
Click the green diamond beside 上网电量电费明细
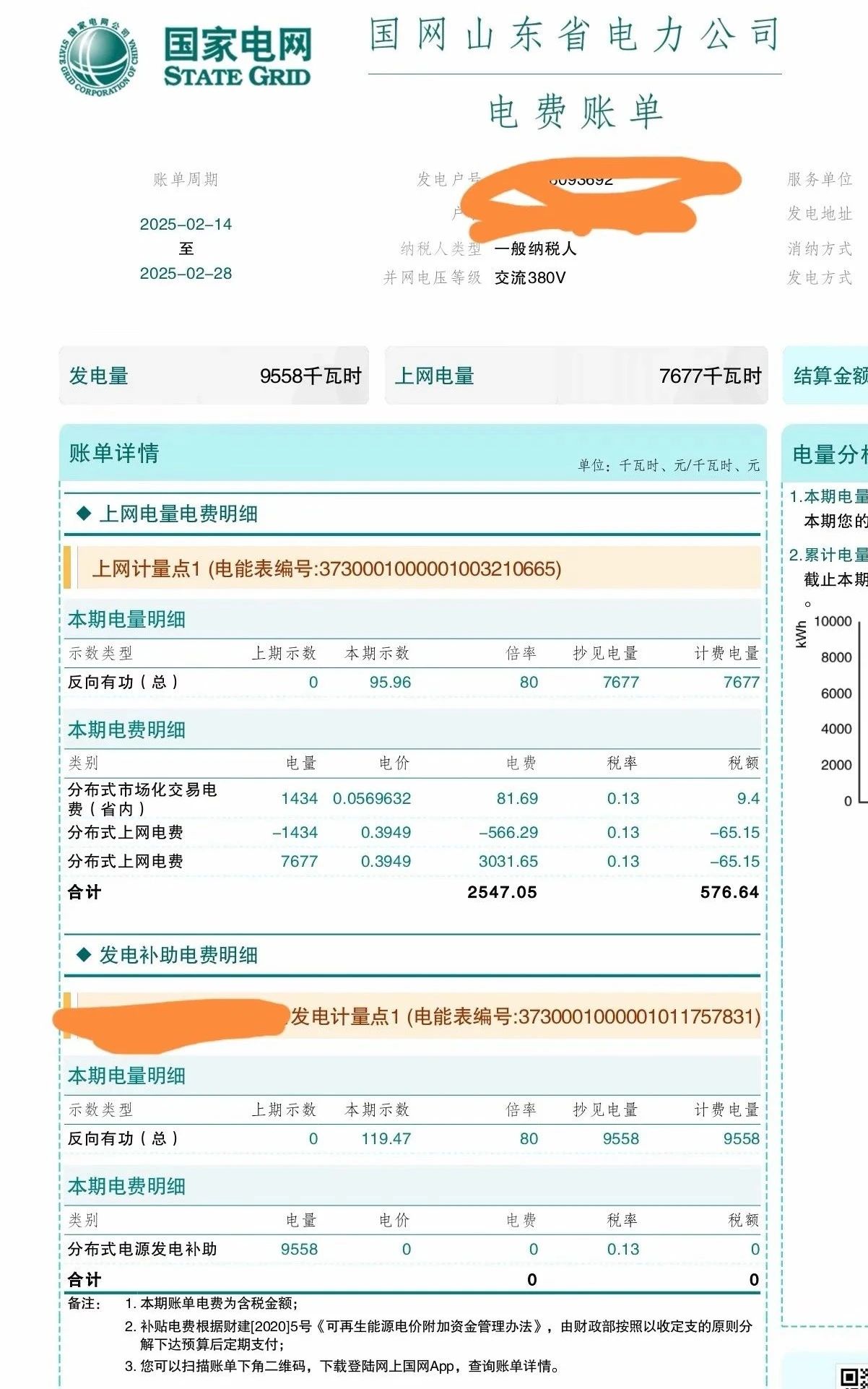coord(84,514)
